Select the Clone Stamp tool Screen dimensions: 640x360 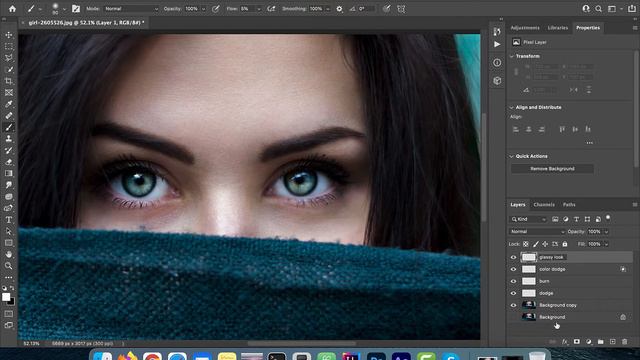point(9,139)
